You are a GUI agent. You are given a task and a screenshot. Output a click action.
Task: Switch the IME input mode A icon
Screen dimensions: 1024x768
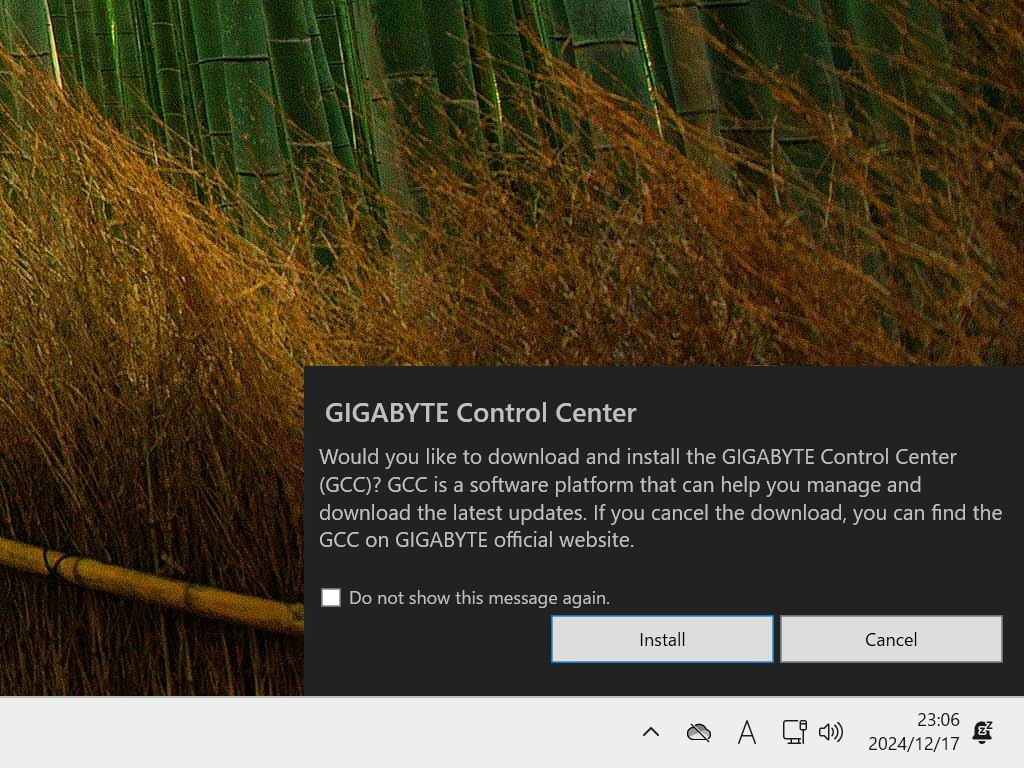pos(746,732)
